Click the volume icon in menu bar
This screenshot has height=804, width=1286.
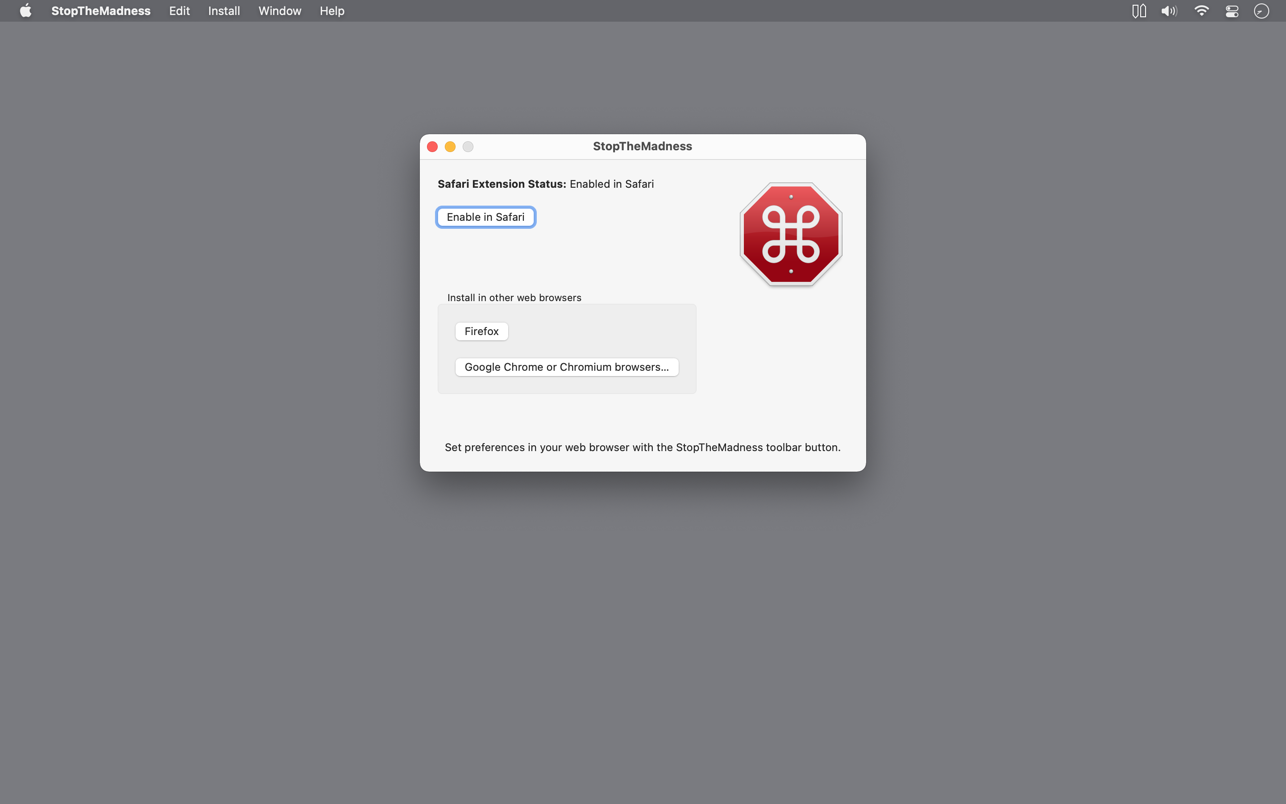[1168, 11]
